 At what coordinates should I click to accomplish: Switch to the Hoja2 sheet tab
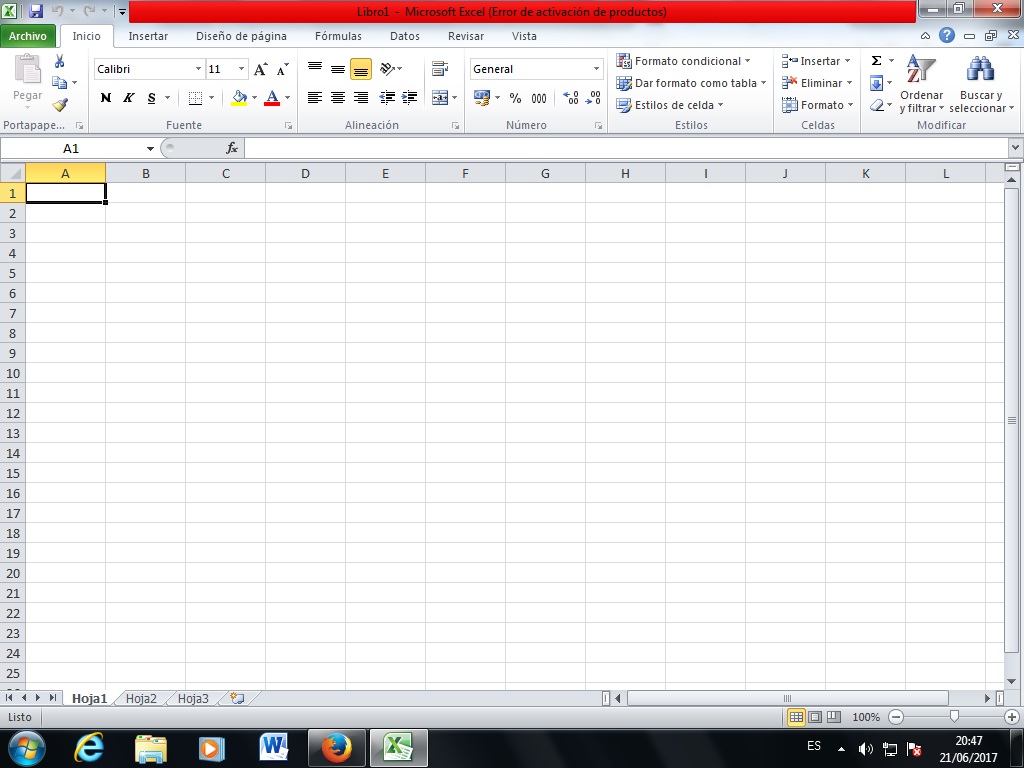[x=141, y=698]
